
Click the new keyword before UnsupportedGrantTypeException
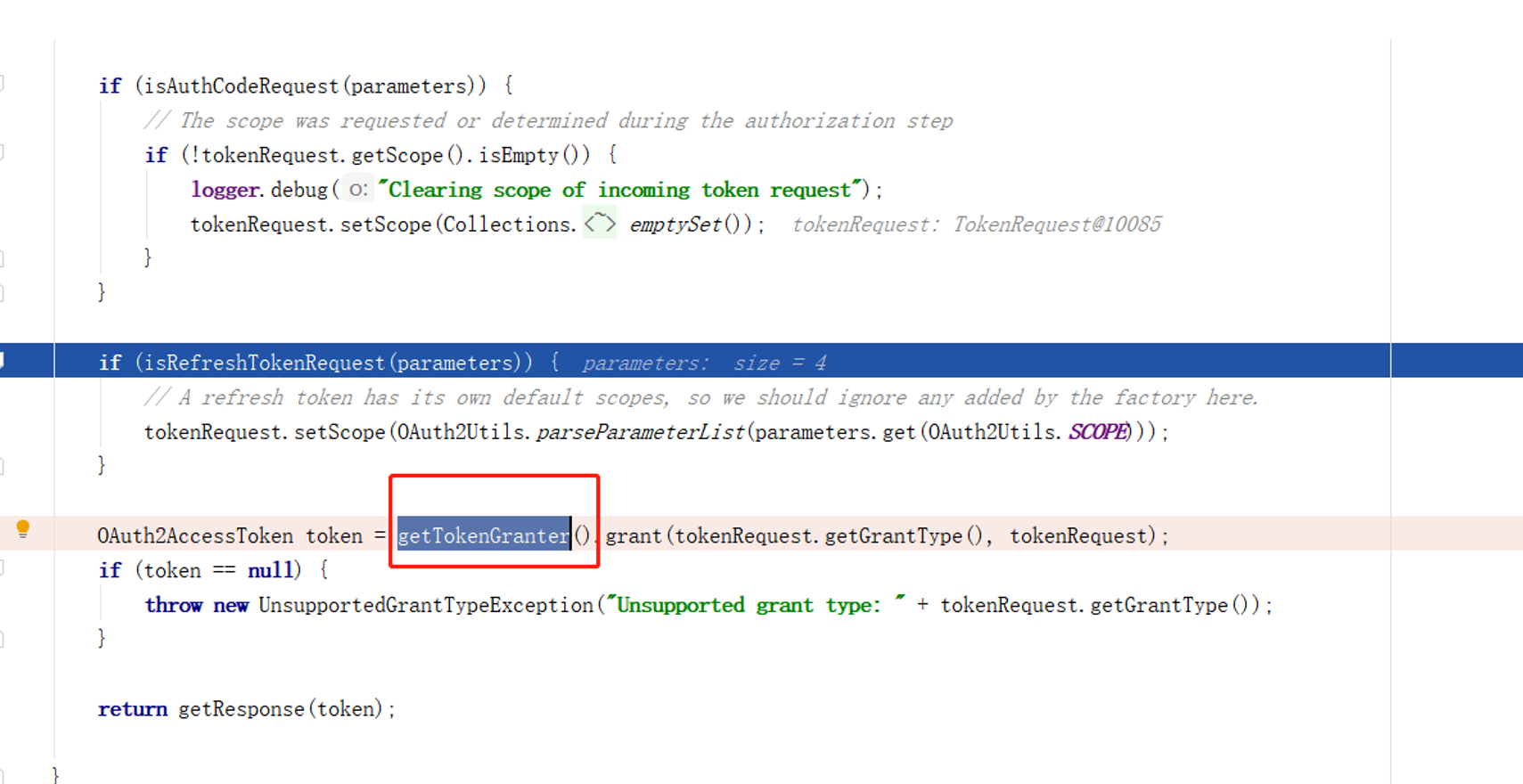coord(231,605)
